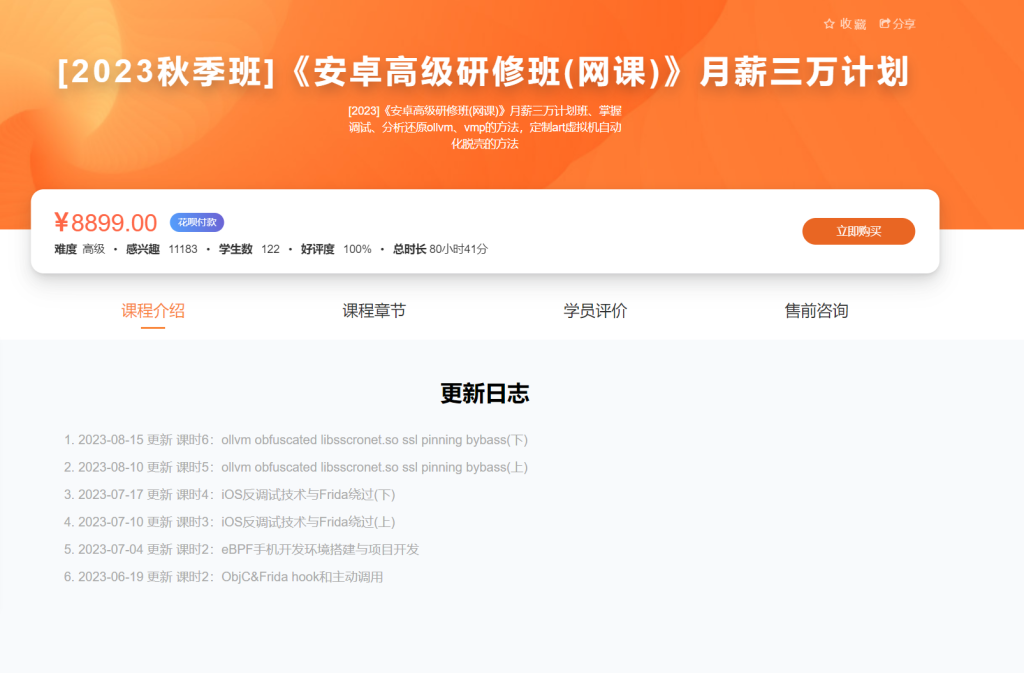Switch to the 课程介绍 tab
This screenshot has width=1024, height=673.
click(x=153, y=311)
